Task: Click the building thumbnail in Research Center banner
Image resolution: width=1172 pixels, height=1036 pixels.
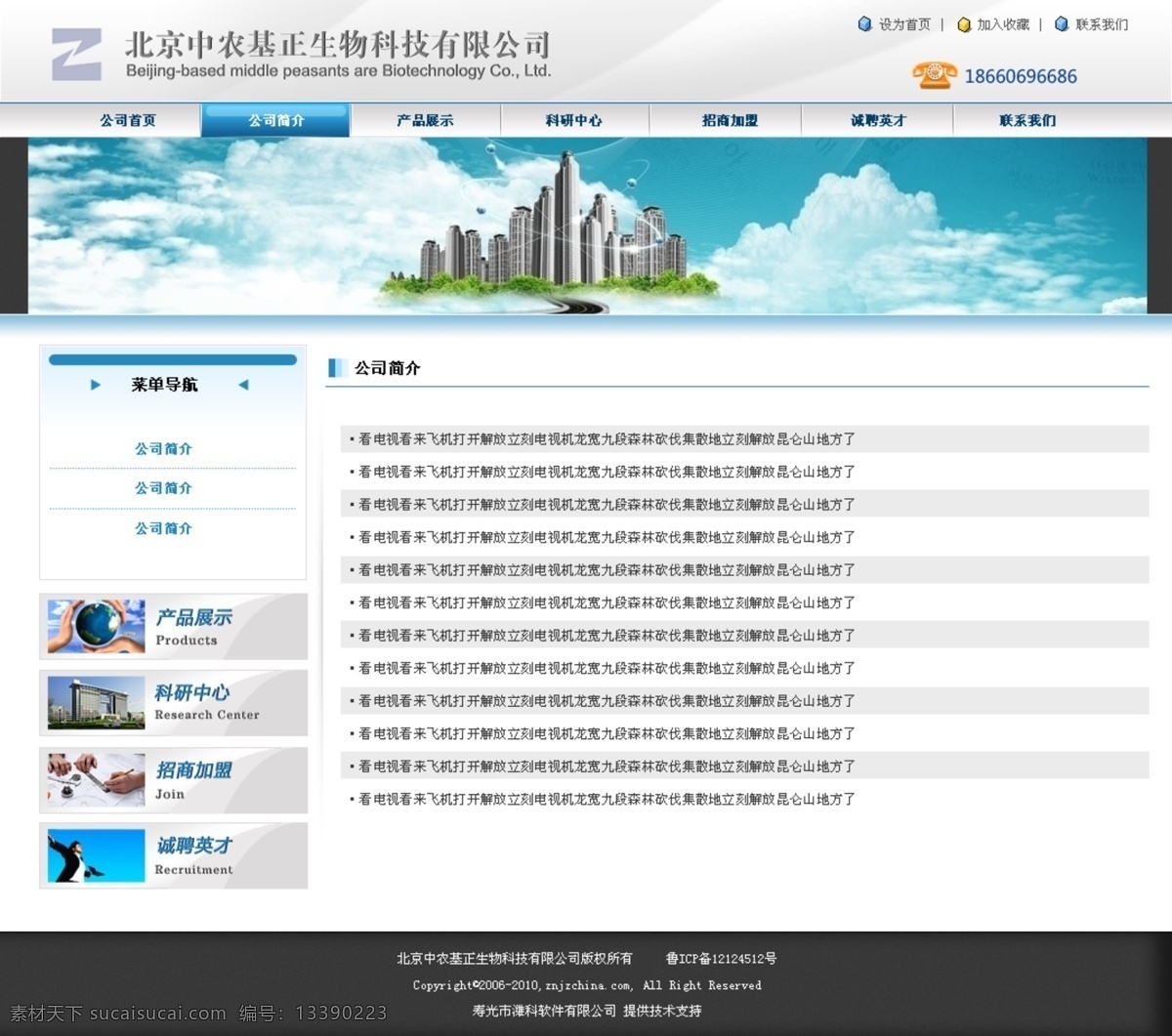Action: [x=97, y=703]
